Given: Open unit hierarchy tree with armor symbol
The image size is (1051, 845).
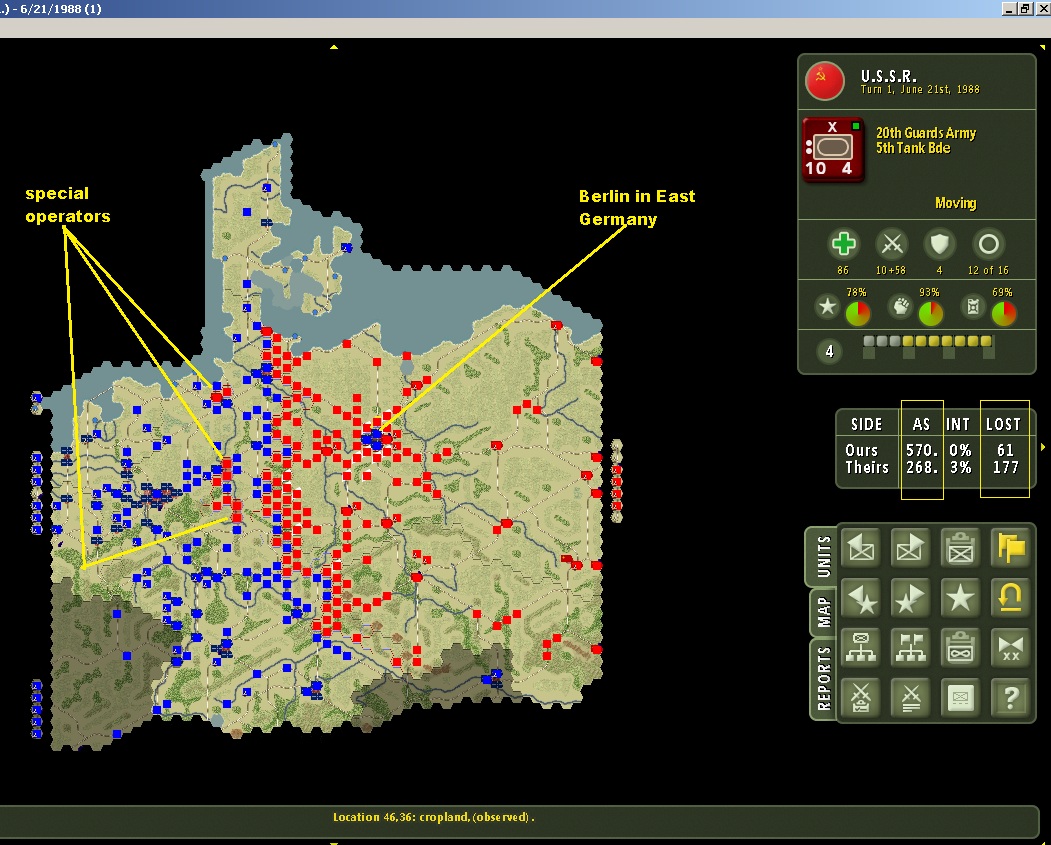Looking at the screenshot, I should pyautogui.click(x=861, y=648).
